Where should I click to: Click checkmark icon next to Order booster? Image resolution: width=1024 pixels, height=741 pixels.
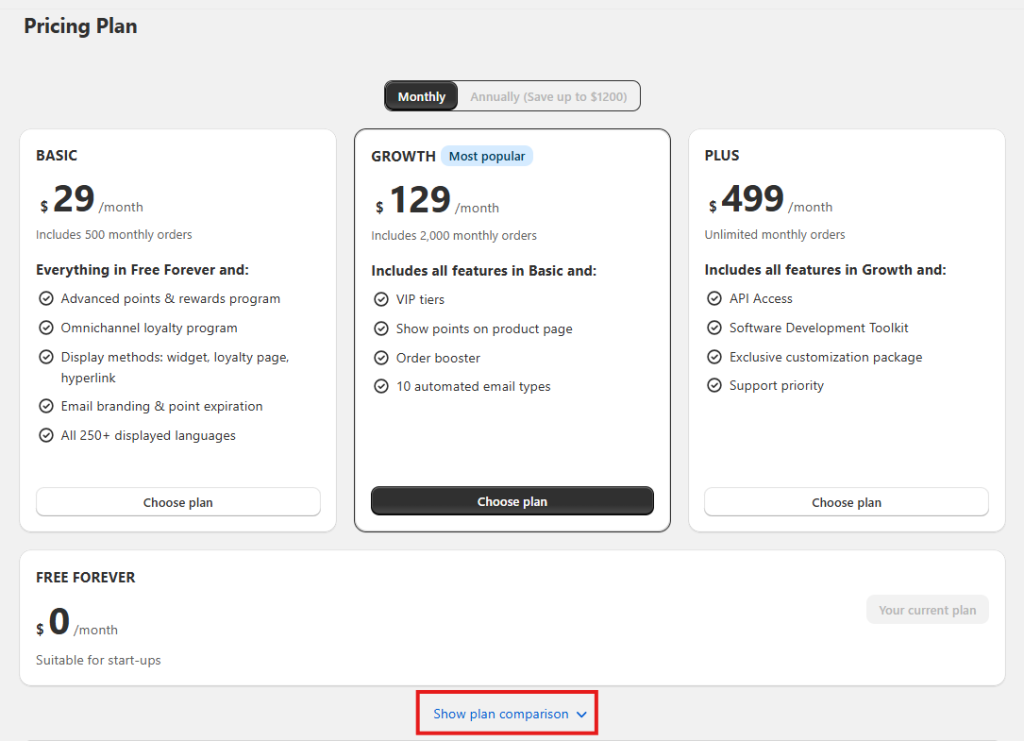[381, 358]
